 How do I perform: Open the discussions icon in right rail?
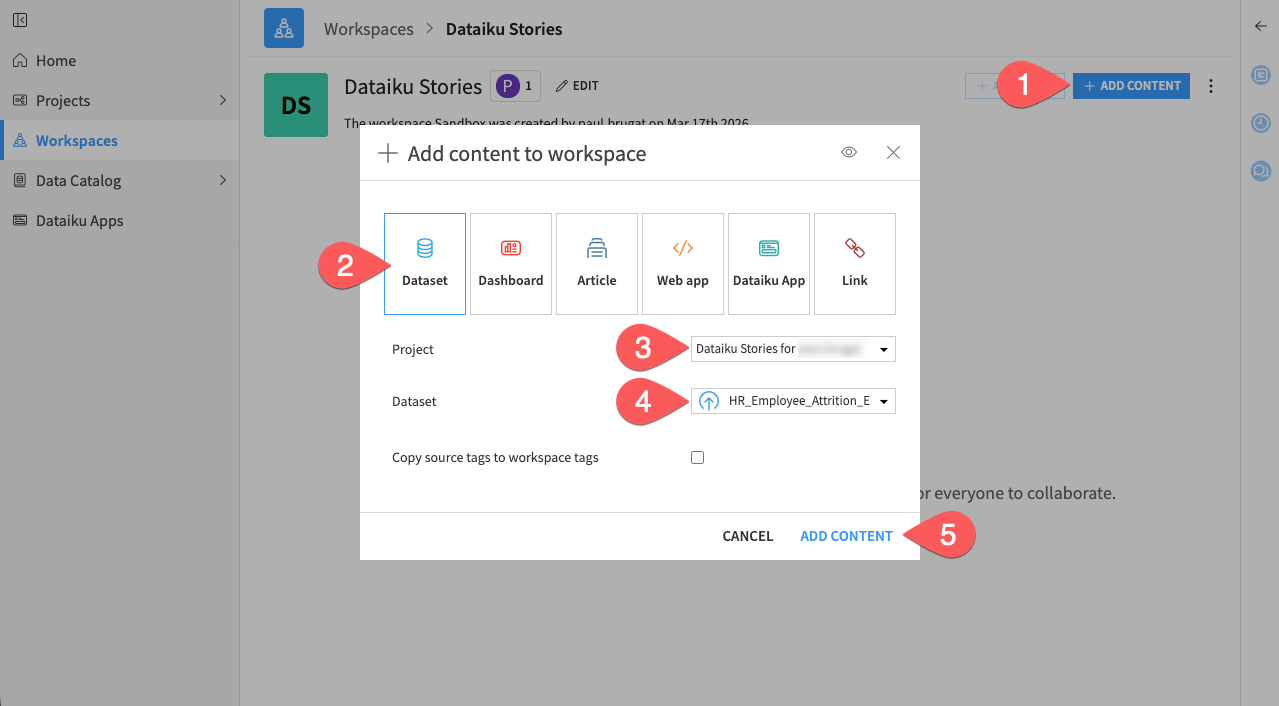(x=1260, y=171)
